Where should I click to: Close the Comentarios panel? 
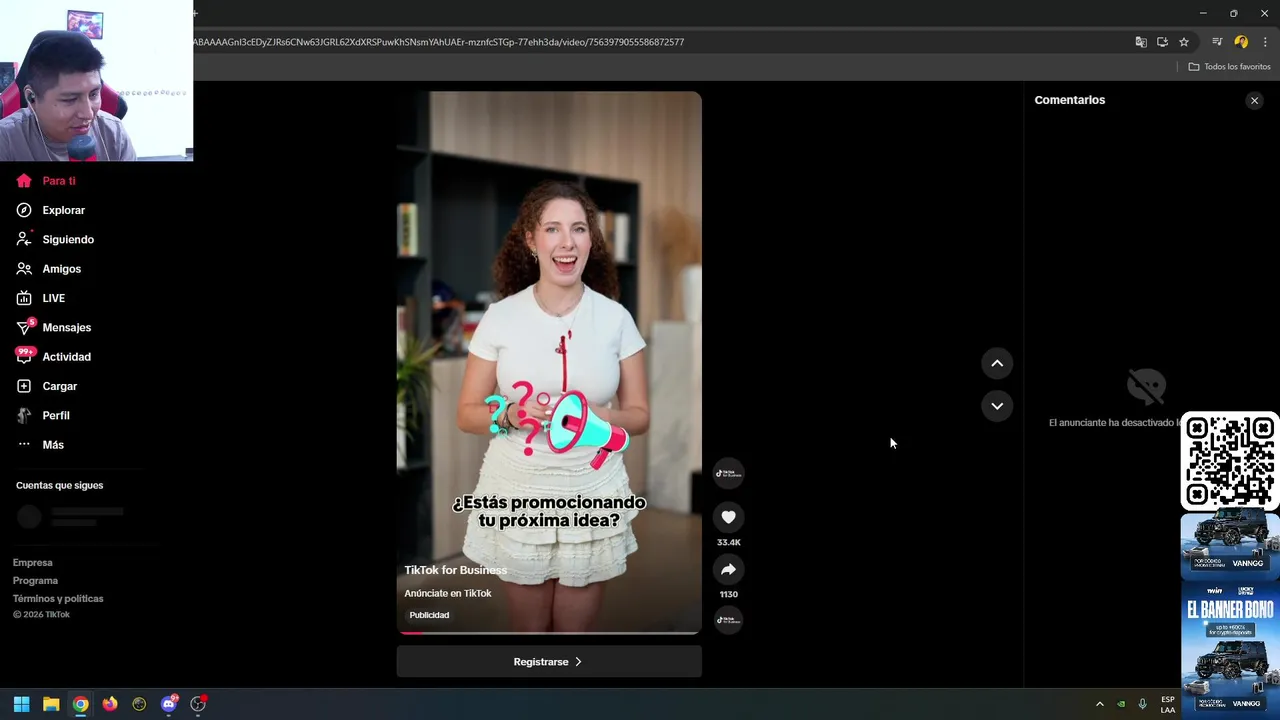(1254, 100)
